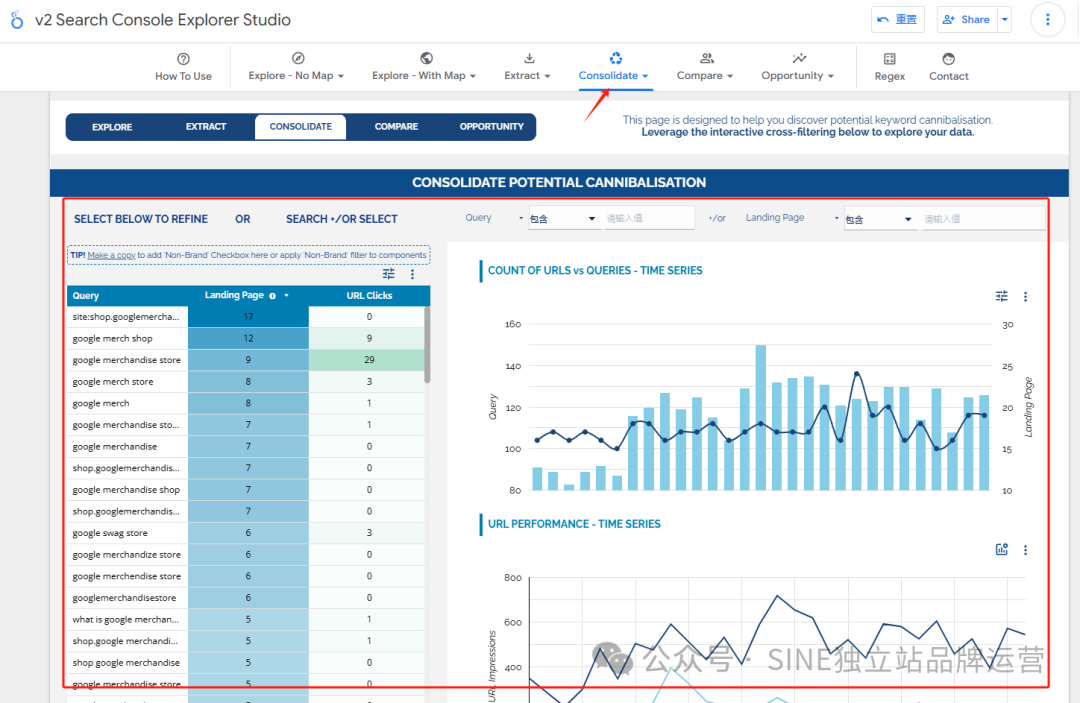Expand the Opportunity nav menu

coord(798,67)
